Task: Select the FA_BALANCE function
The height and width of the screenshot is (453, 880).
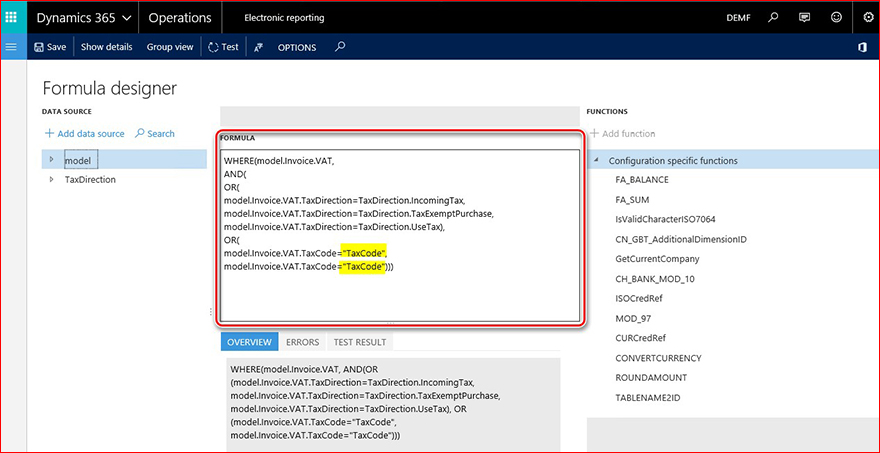Action: [x=641, y=180]
